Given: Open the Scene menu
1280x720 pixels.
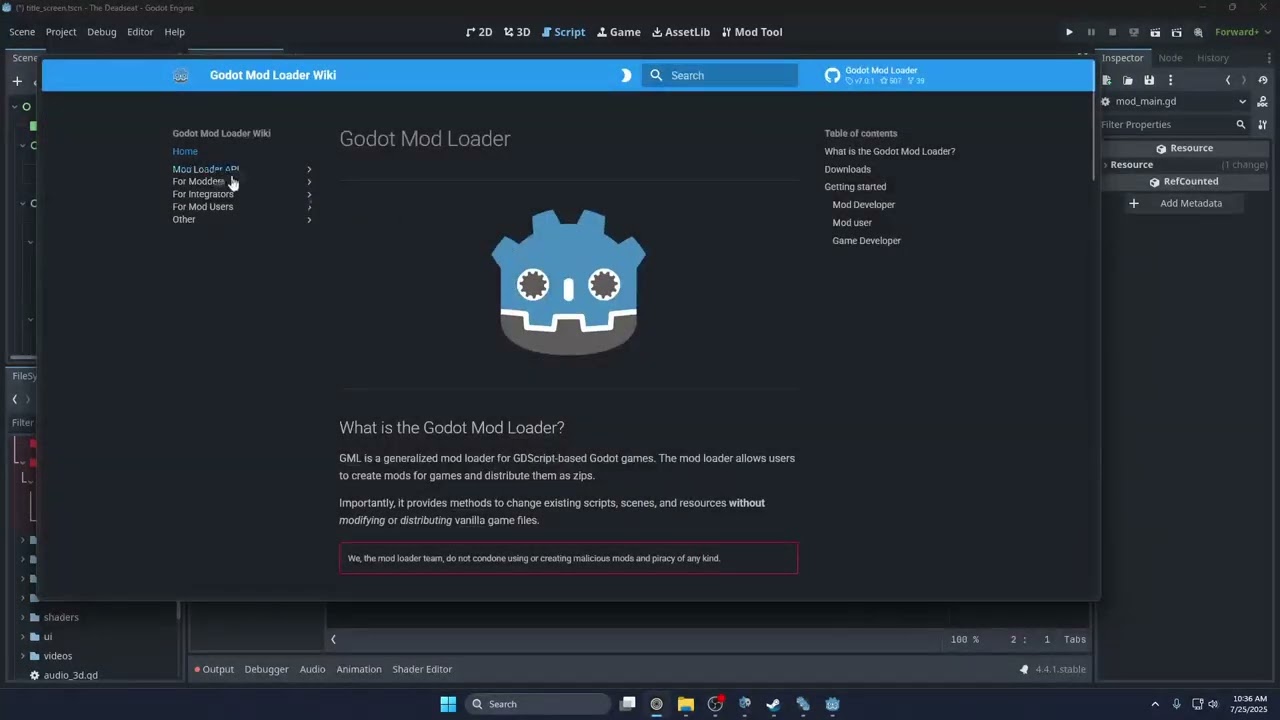Looking at the screenshot, I should click(22, 32).
